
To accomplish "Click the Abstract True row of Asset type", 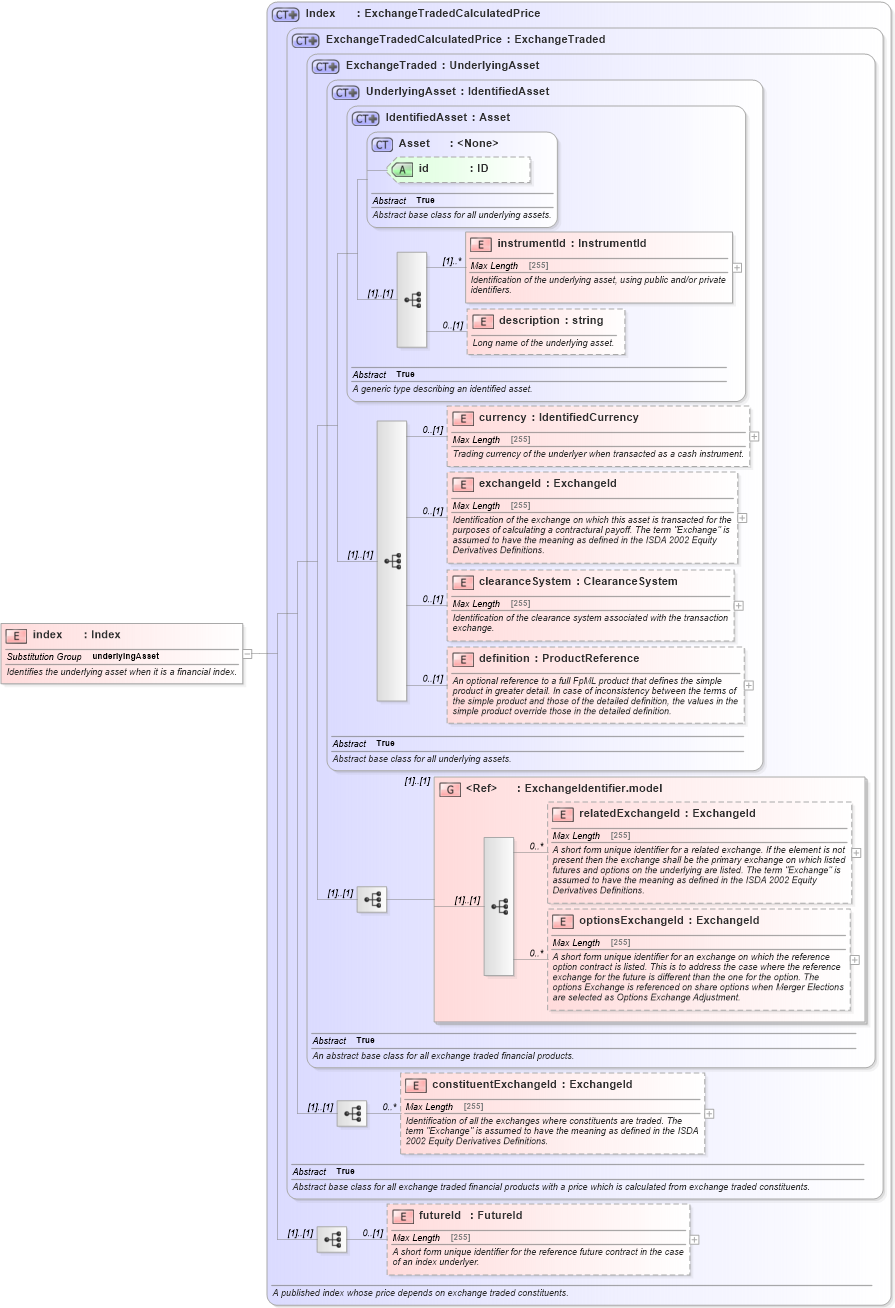I will [462, 201].
